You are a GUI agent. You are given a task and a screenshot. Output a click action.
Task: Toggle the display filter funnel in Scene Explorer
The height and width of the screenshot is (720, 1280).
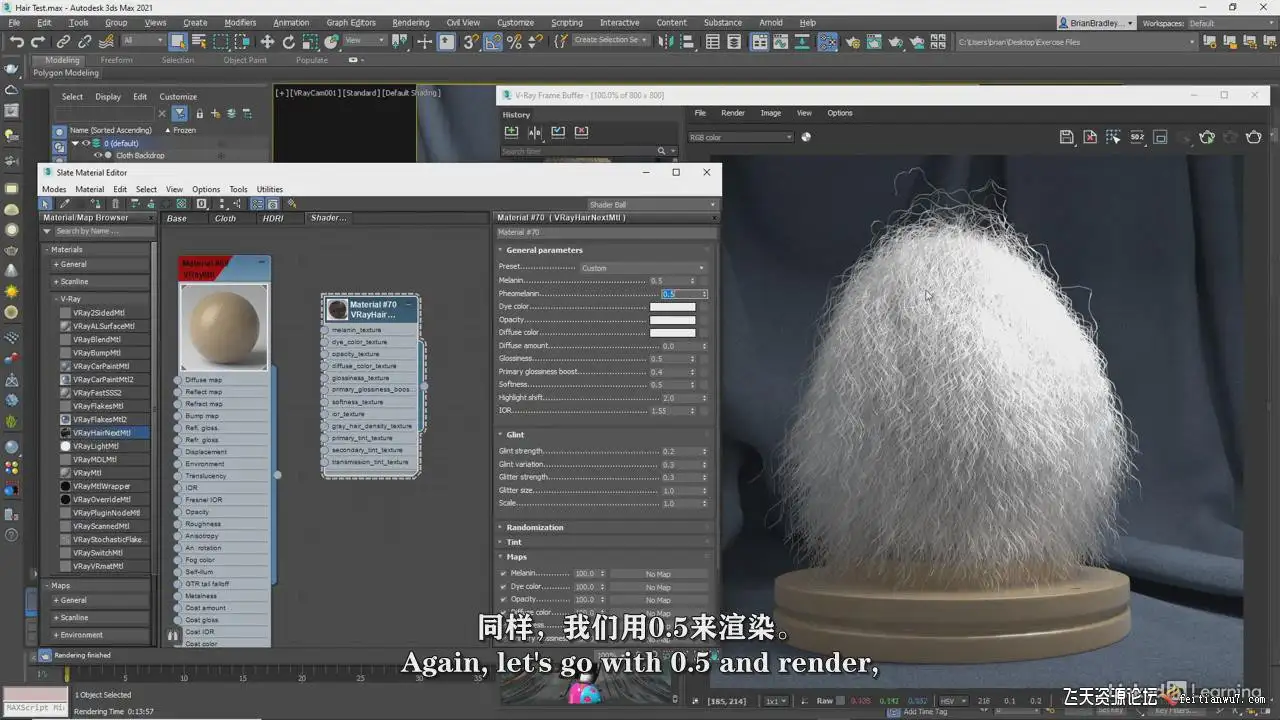pos(179,114)
